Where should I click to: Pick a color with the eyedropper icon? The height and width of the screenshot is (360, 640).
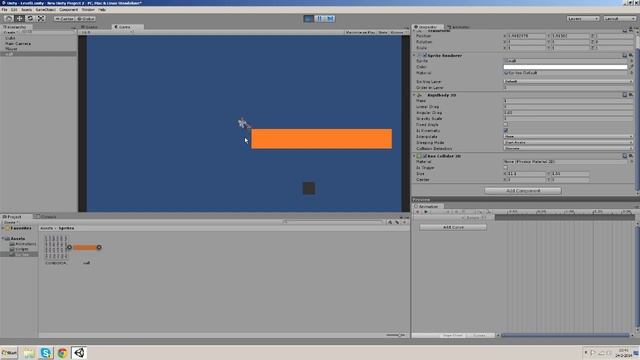pyautogui.click(x=631, y=67)
